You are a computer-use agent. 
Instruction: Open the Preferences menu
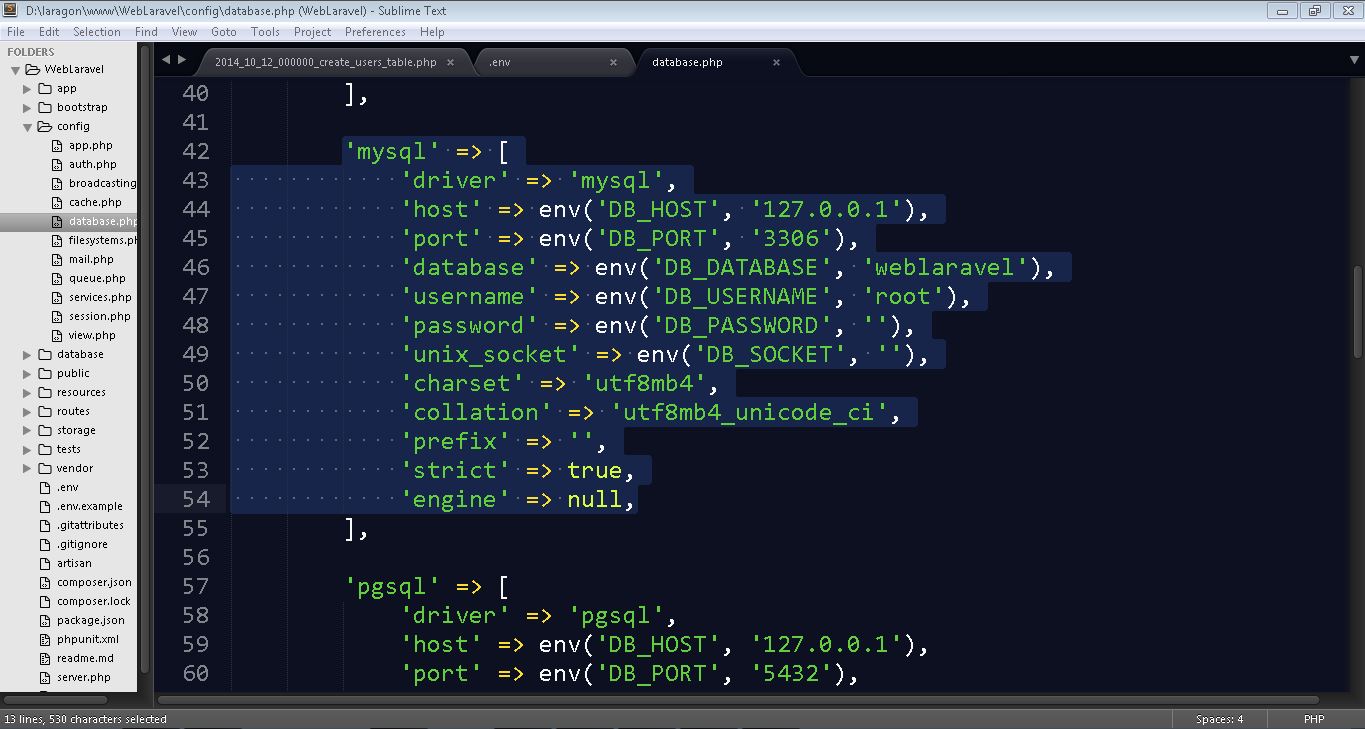[375, 31]
